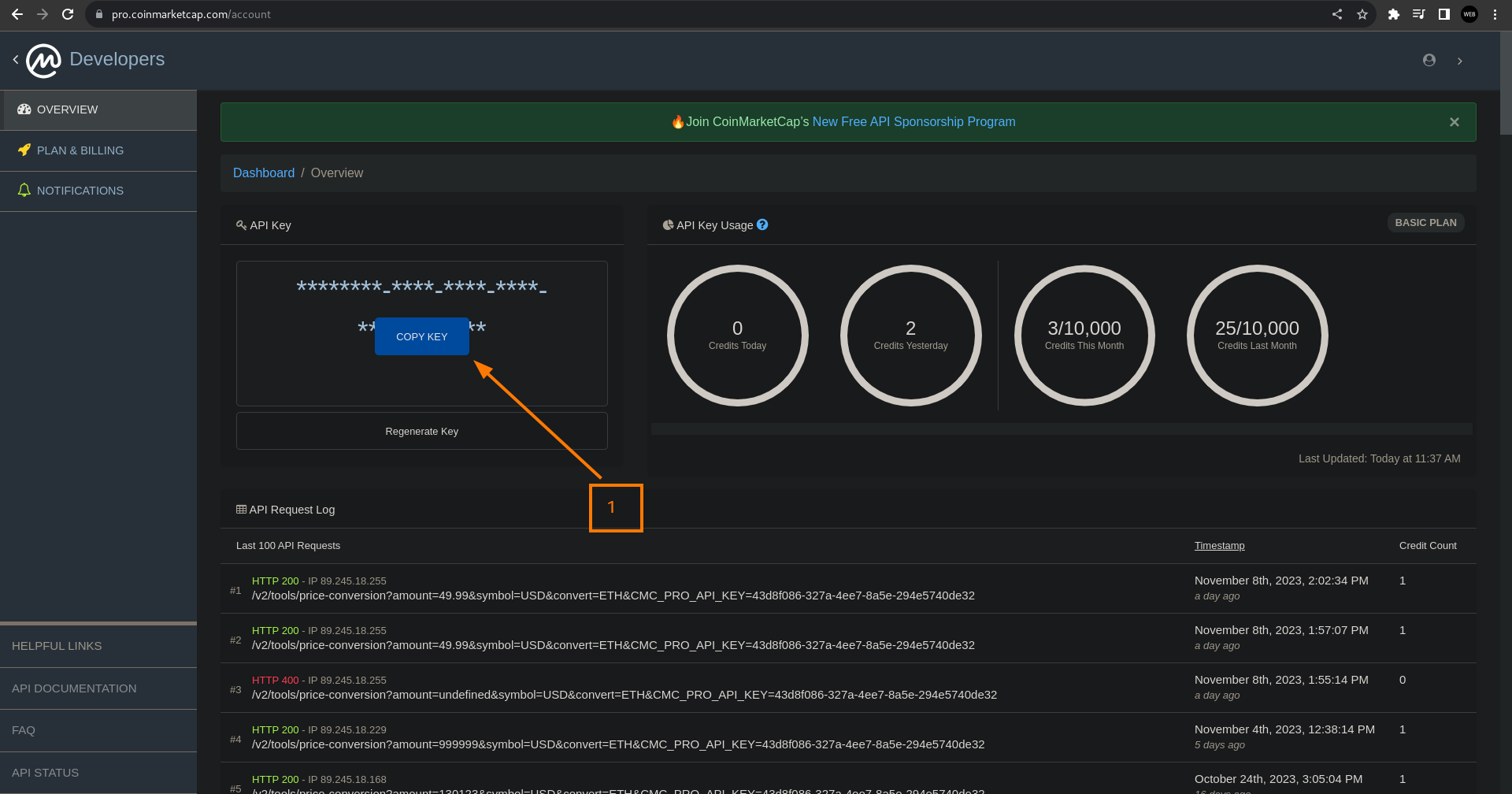
Task: Click the Credits This Month gauge
Action: [1084, 336]
